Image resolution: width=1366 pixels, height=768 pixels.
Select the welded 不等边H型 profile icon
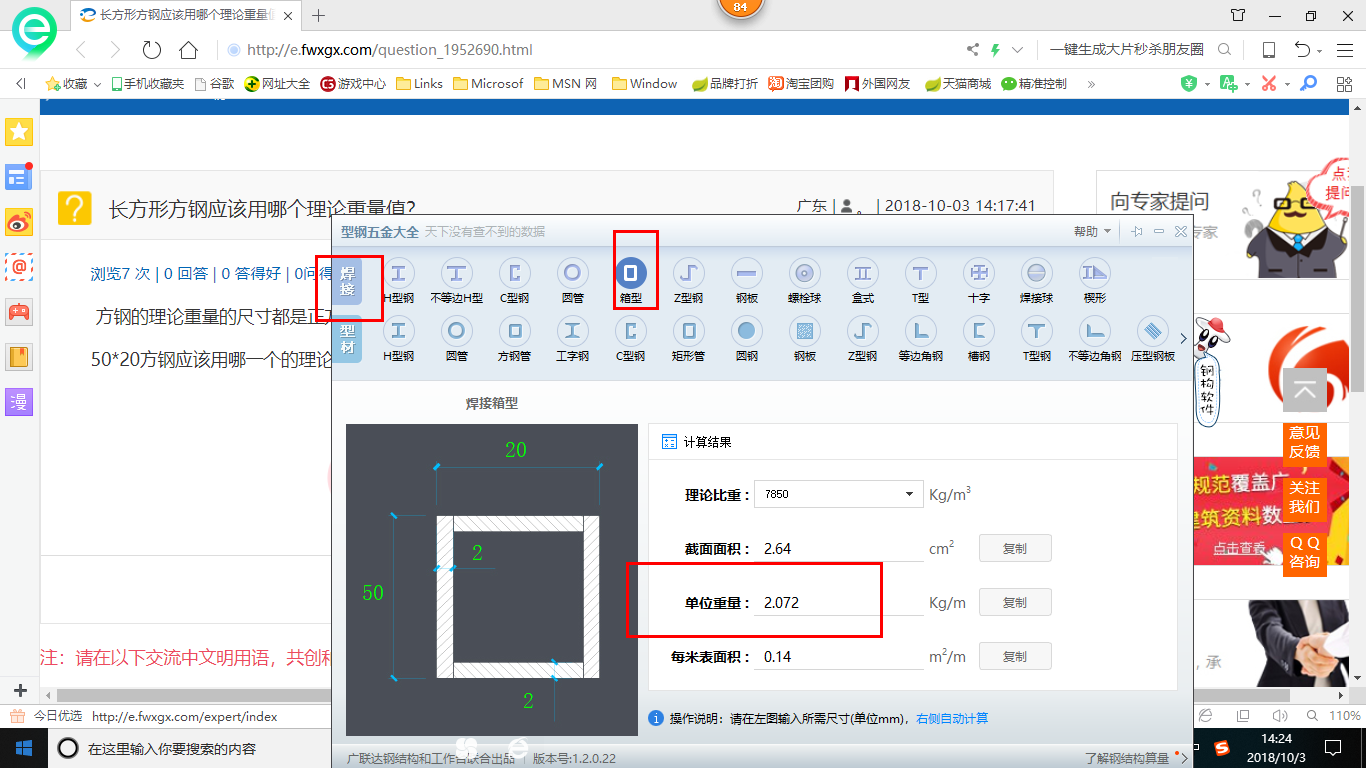click(x=456, y=272)
